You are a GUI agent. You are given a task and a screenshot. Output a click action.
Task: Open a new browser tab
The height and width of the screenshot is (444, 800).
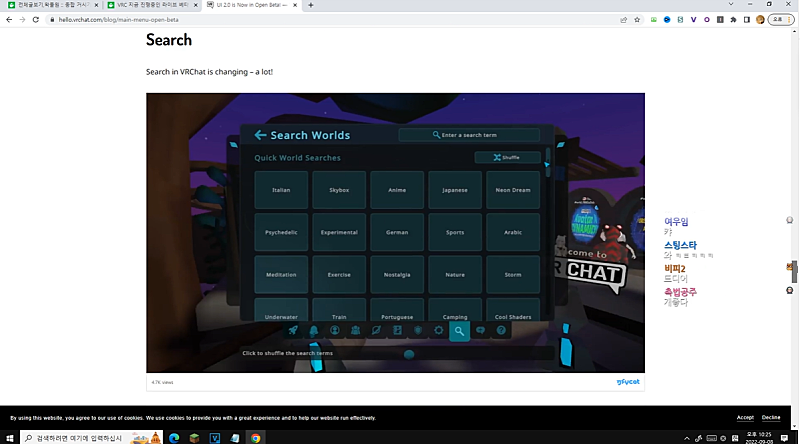tap(311, 5)
